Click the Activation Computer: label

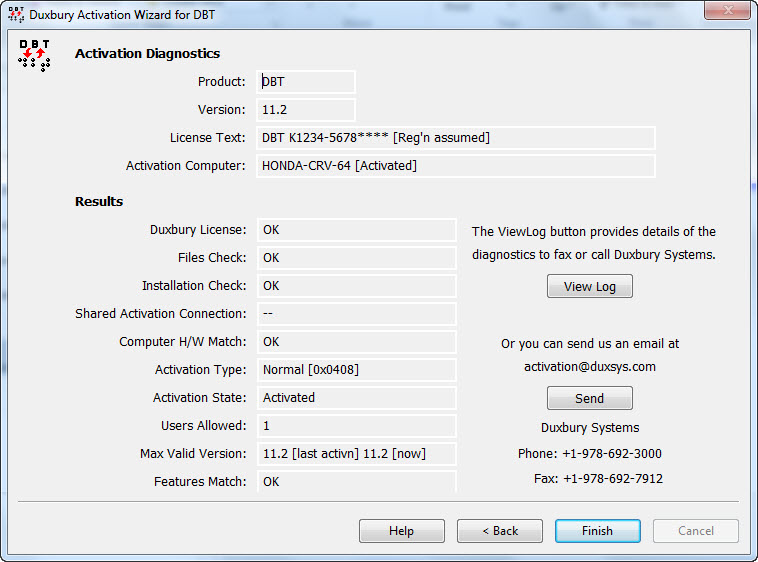186,166
